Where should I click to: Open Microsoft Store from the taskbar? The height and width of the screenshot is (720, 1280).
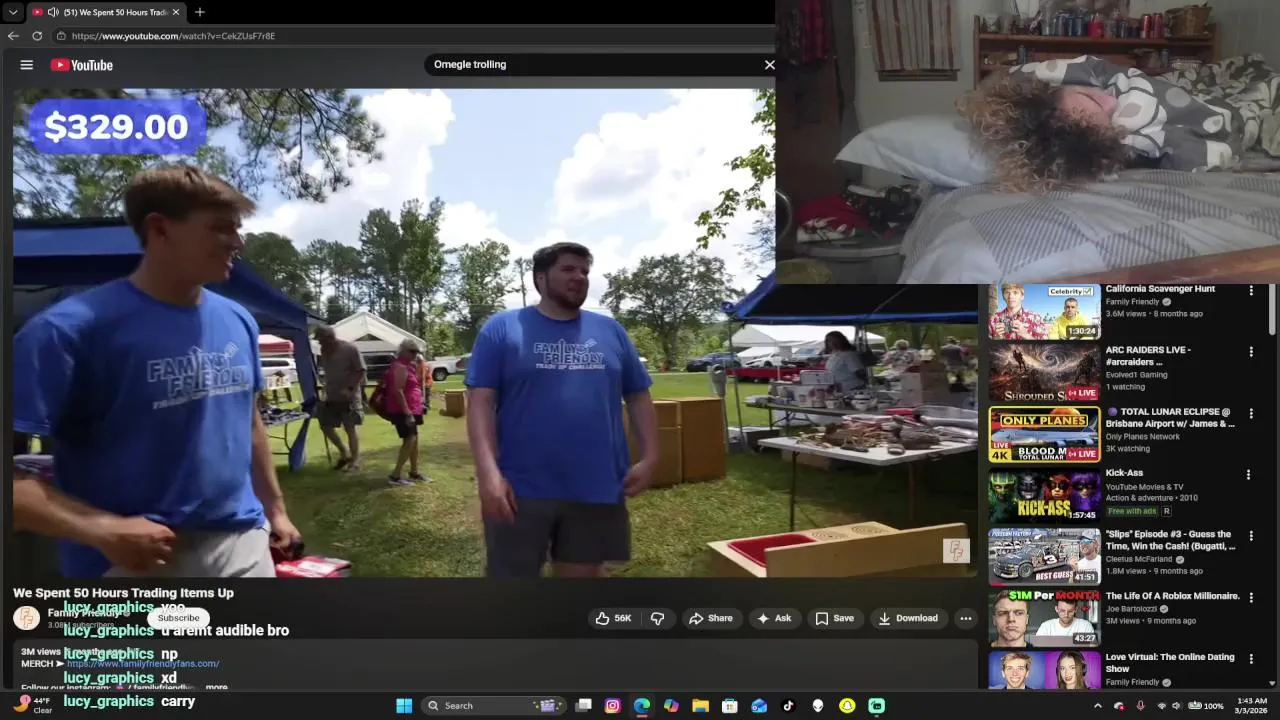point(730,706)
